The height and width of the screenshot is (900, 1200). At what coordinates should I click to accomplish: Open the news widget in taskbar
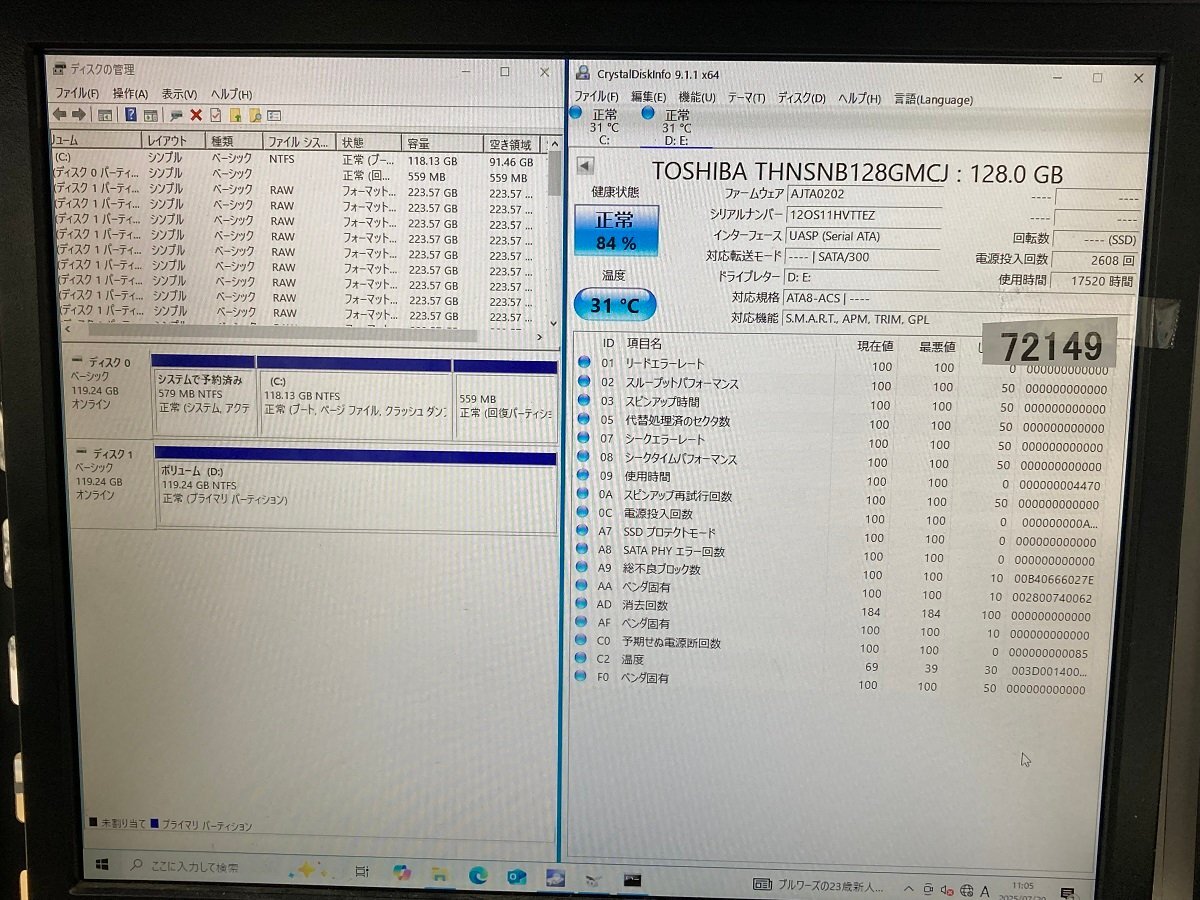point(820,886)
